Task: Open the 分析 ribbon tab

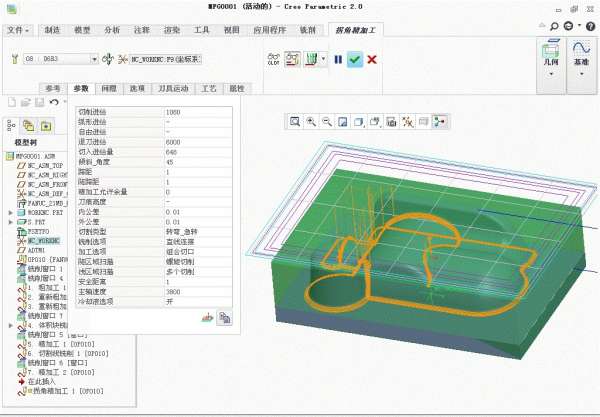Action: 112,31
